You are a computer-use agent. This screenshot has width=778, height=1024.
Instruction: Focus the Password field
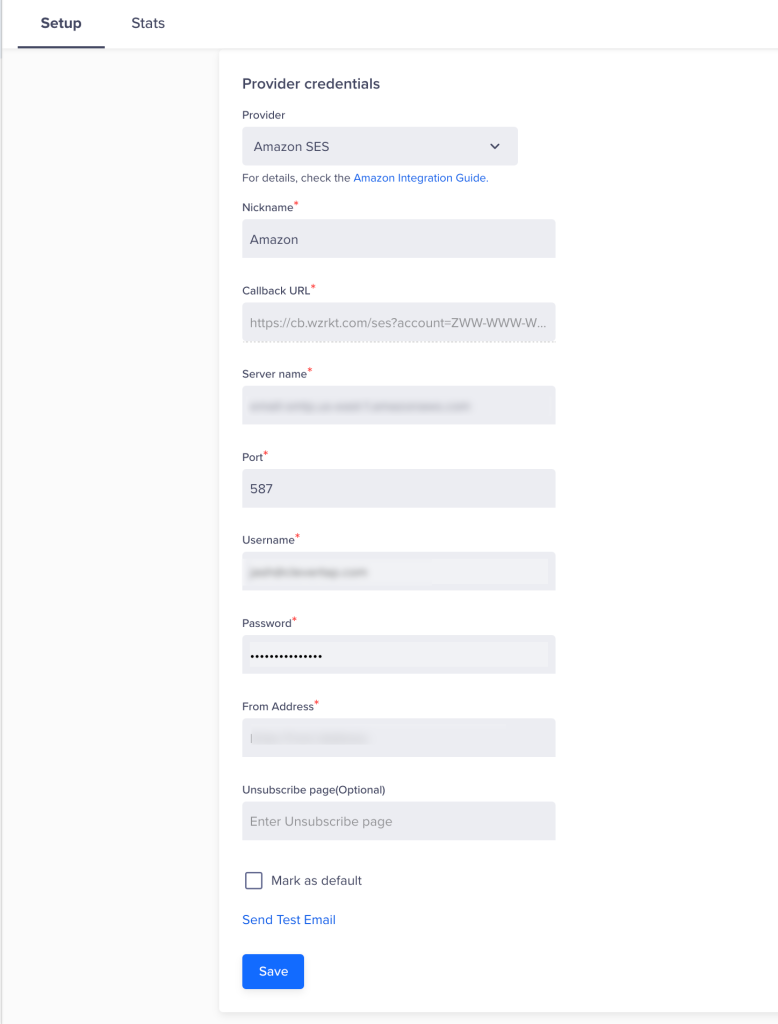398,655
